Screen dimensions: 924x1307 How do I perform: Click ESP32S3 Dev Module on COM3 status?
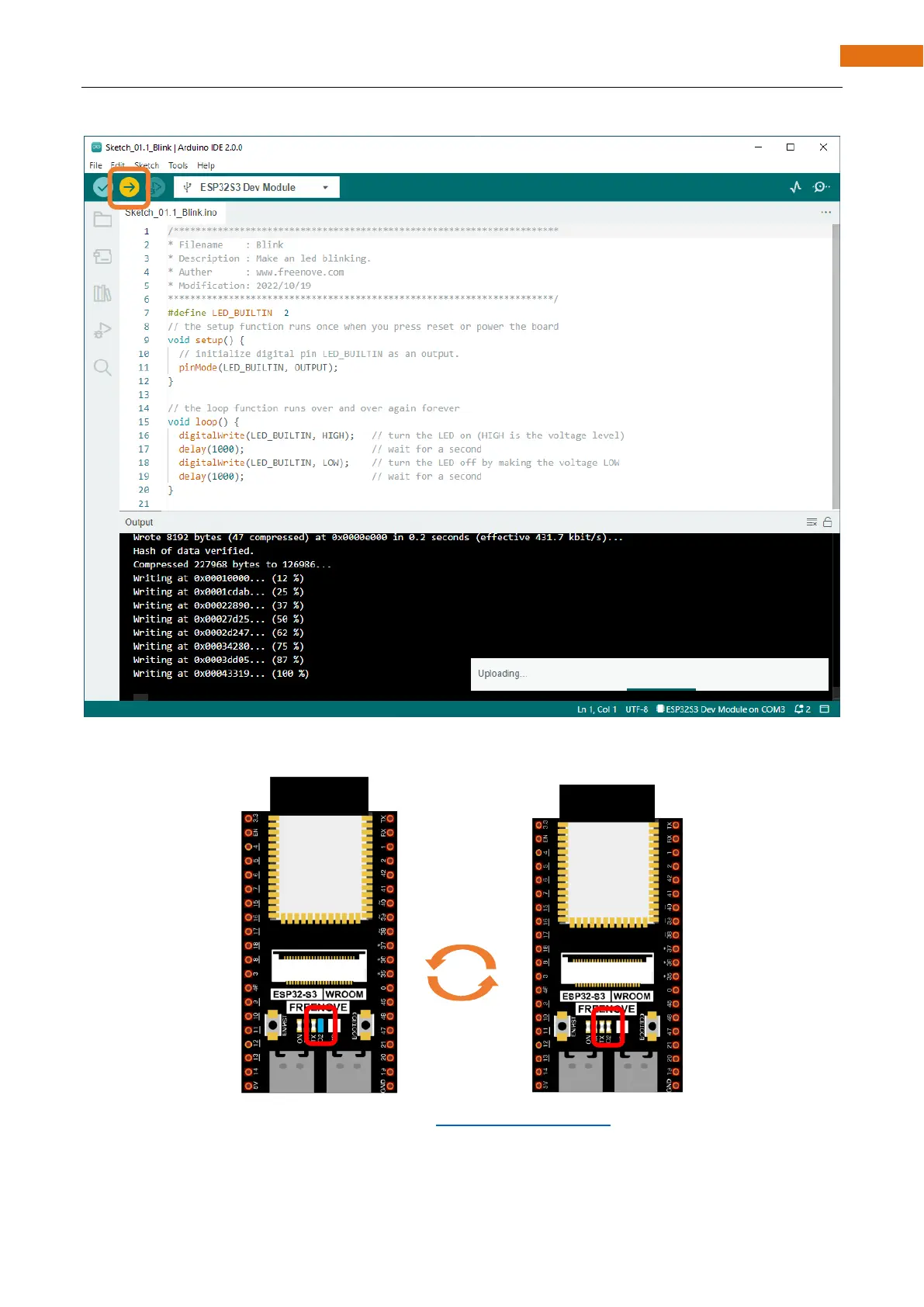721,709
